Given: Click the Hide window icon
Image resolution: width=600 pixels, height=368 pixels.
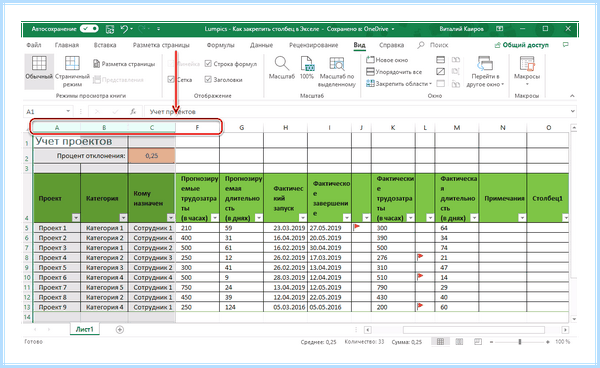Looking at the screenshot, I should click(x=440, y=72).
